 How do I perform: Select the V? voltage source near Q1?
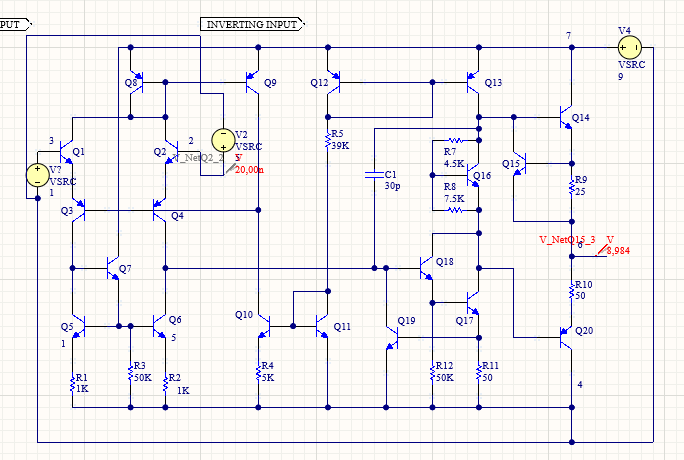(38, 175)
